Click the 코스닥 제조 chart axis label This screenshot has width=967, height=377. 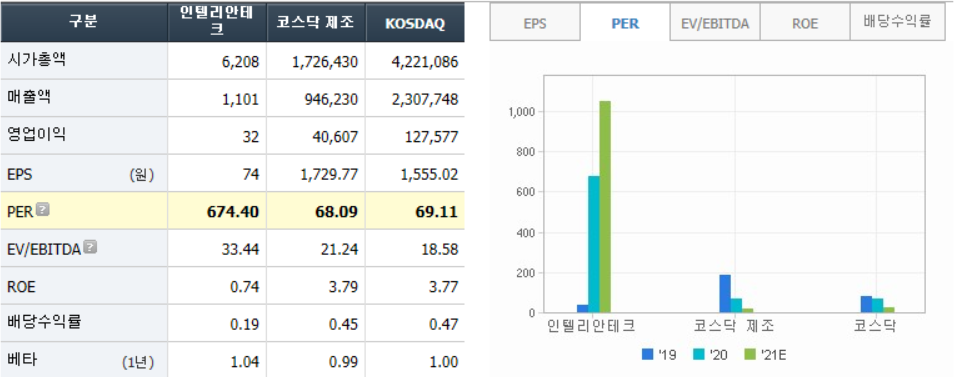click(733, 326)
